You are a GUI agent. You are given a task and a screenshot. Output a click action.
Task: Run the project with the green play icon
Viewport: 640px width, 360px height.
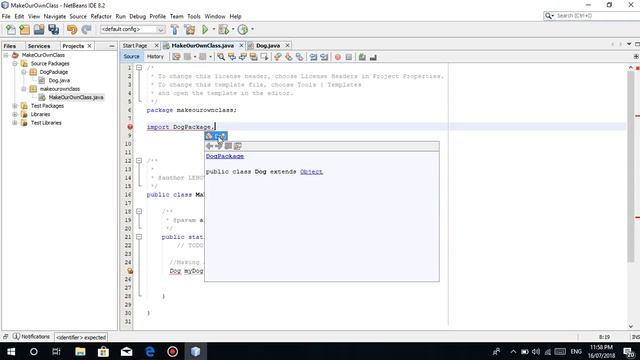click(205, 29)
